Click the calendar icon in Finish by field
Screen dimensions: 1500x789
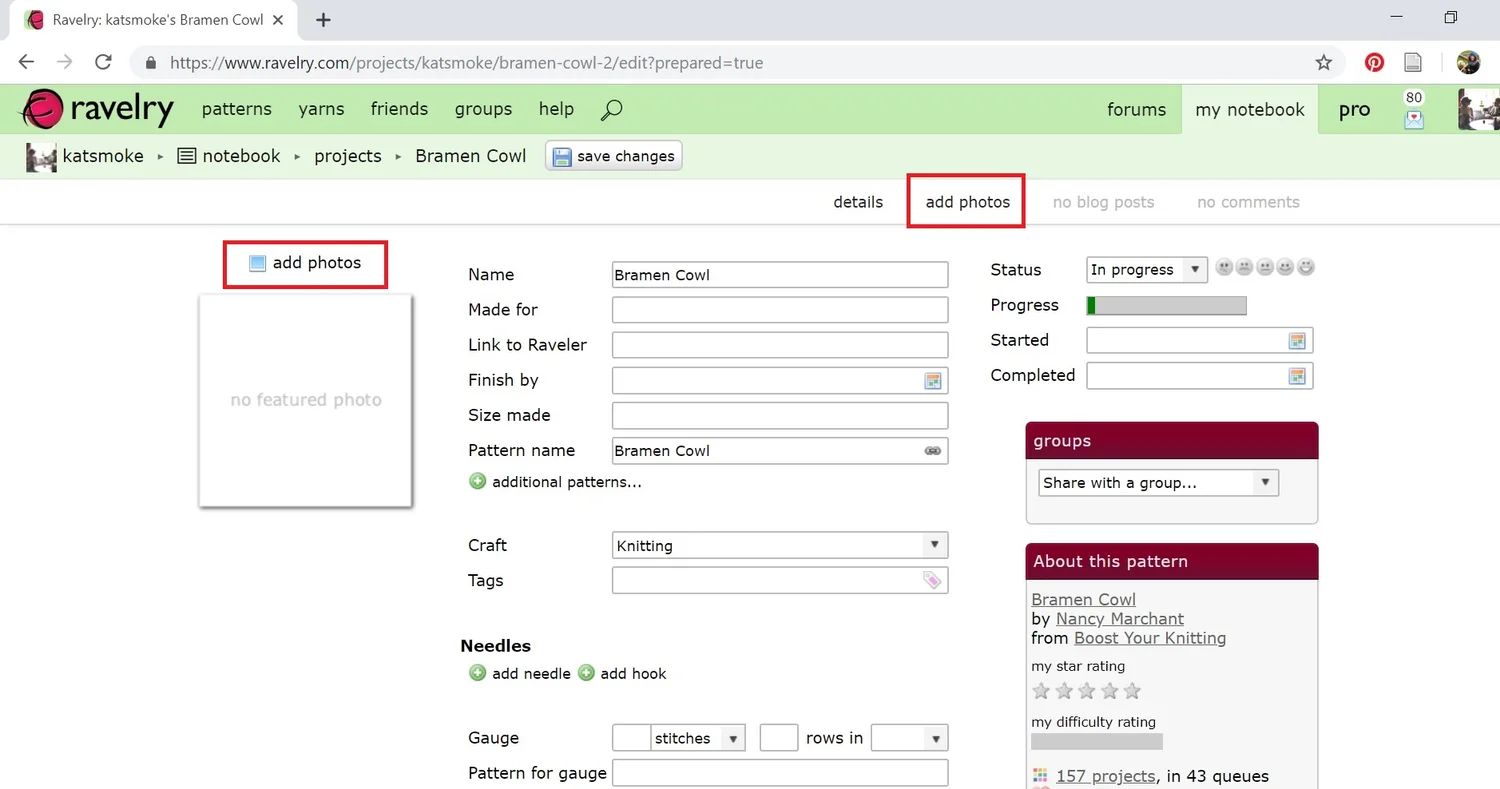click(x=933, y=380)
